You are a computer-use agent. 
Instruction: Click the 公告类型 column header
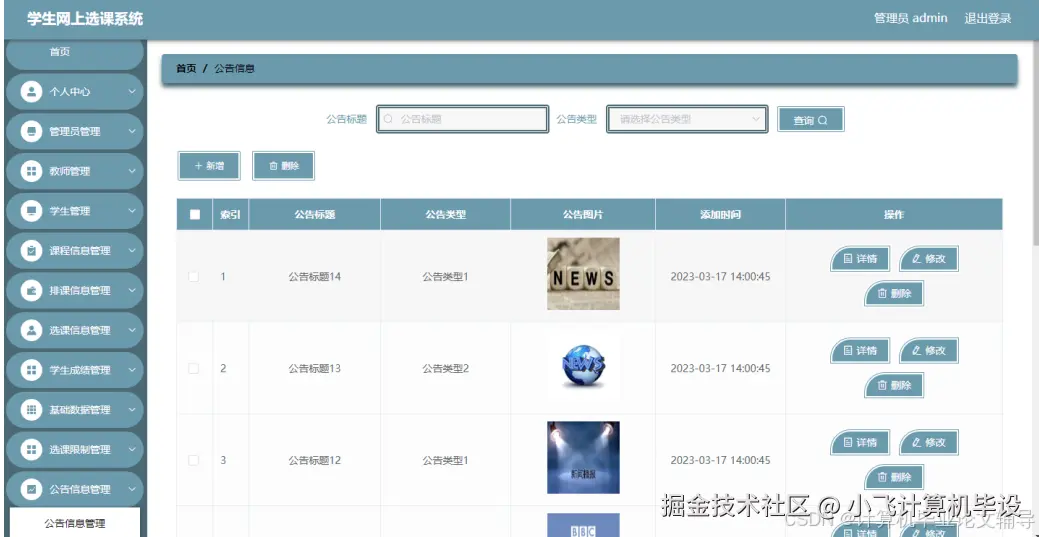[x=445, y=214]
